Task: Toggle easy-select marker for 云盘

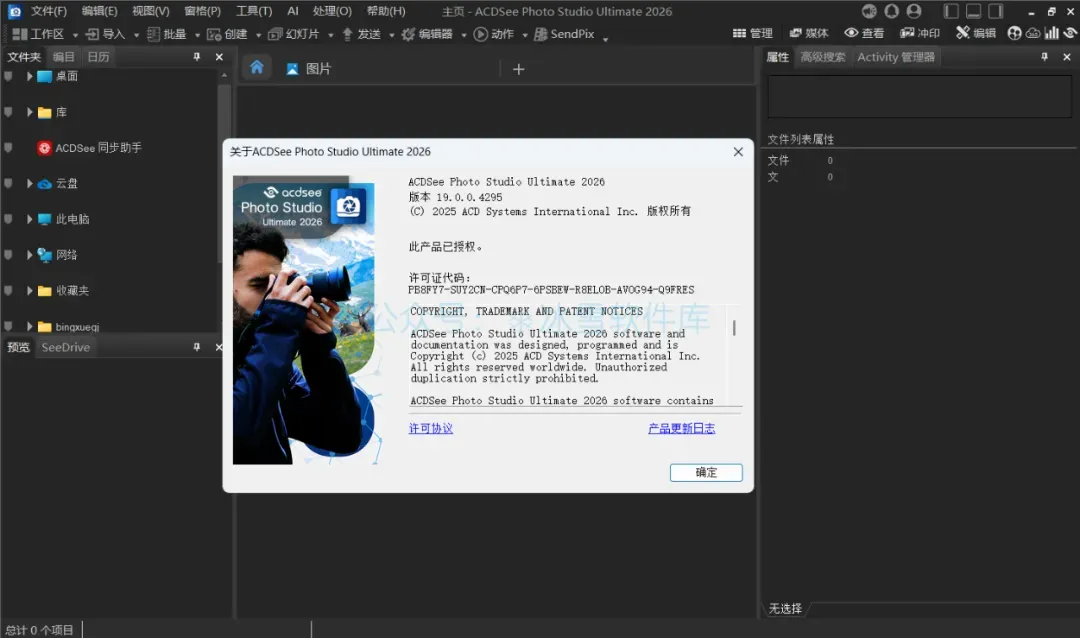Action: click(x=8, y=183)
